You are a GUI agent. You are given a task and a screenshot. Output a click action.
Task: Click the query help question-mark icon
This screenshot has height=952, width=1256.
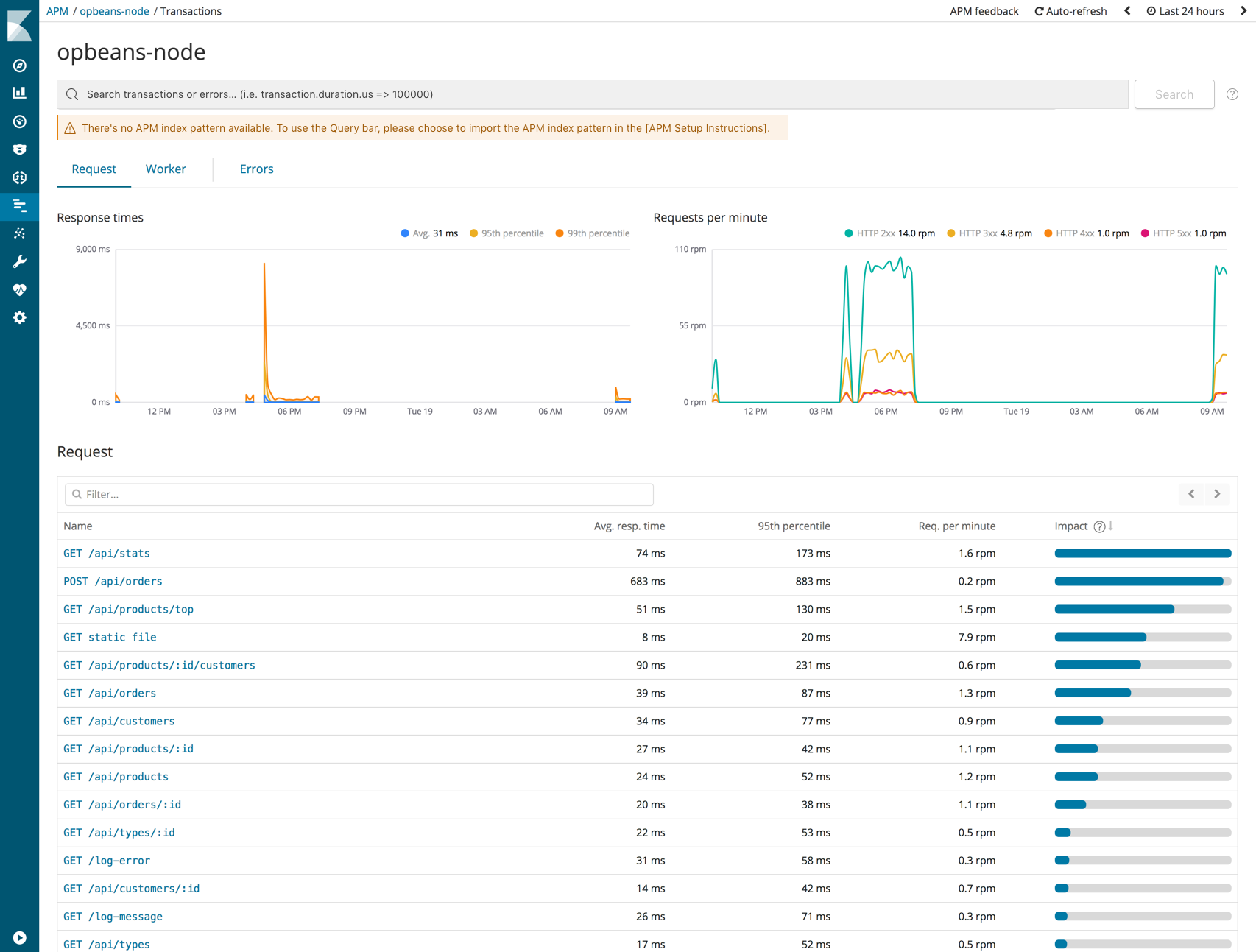[1232, 94]
